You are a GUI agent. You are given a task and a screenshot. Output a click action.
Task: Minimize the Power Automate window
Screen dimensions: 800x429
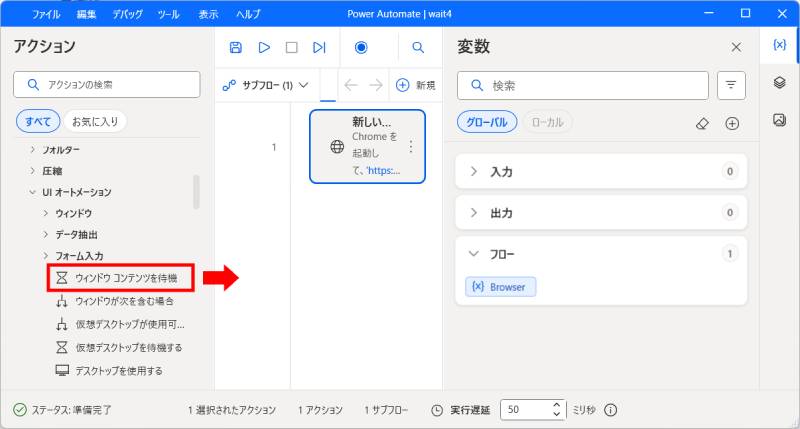709,13
